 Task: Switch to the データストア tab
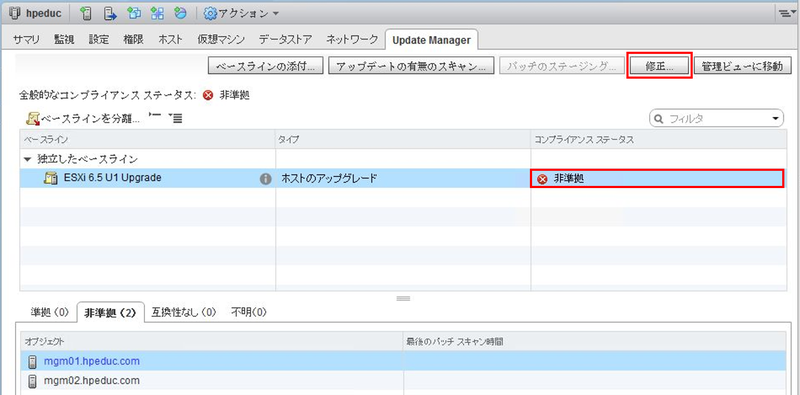click(287, 39)
